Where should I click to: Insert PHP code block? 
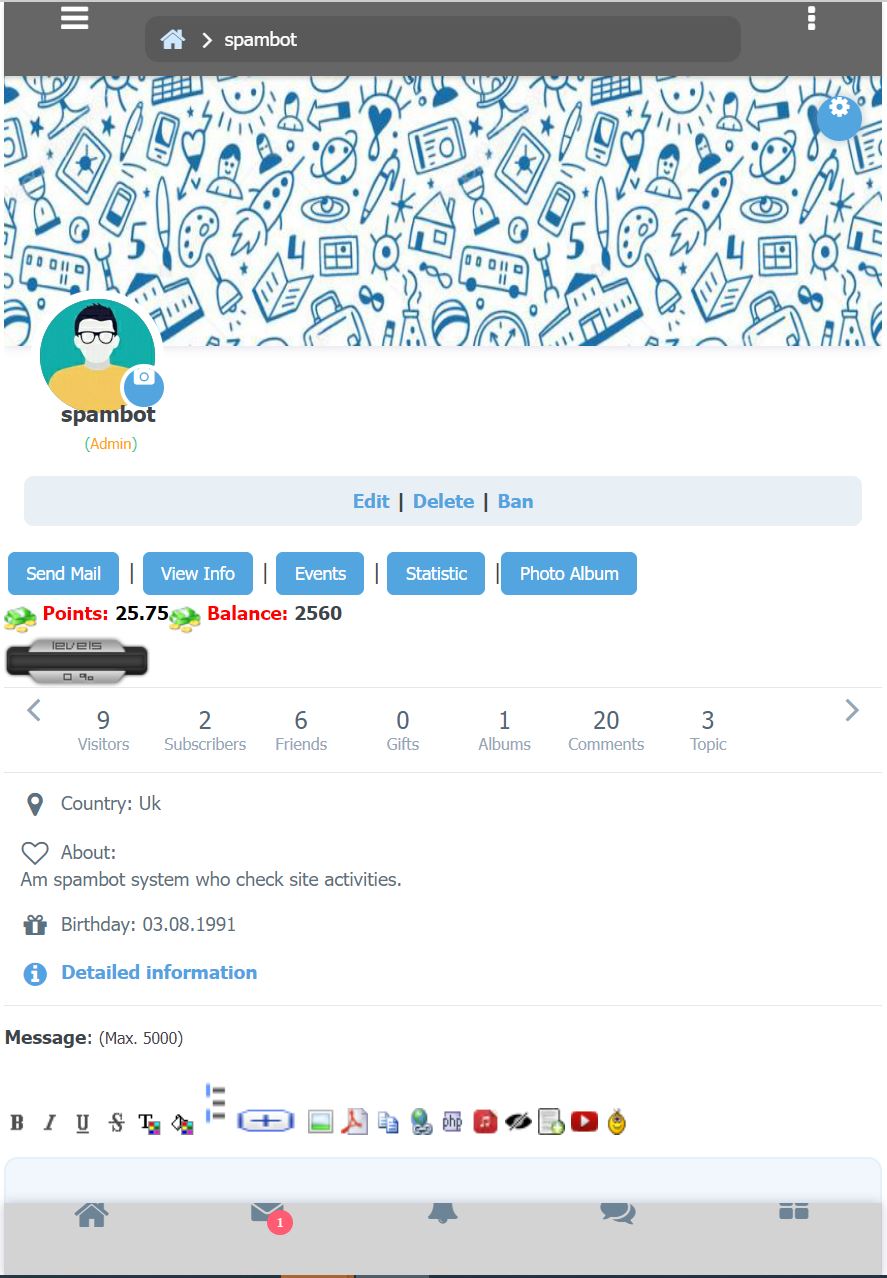coord(452,1122)
